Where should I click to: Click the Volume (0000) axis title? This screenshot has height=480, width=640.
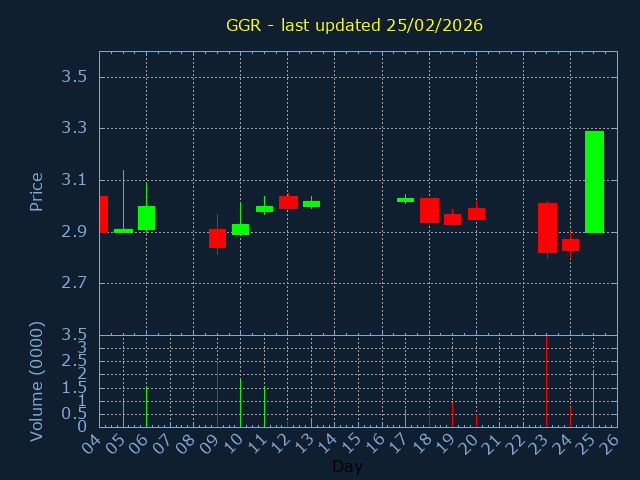click(37, 380)
